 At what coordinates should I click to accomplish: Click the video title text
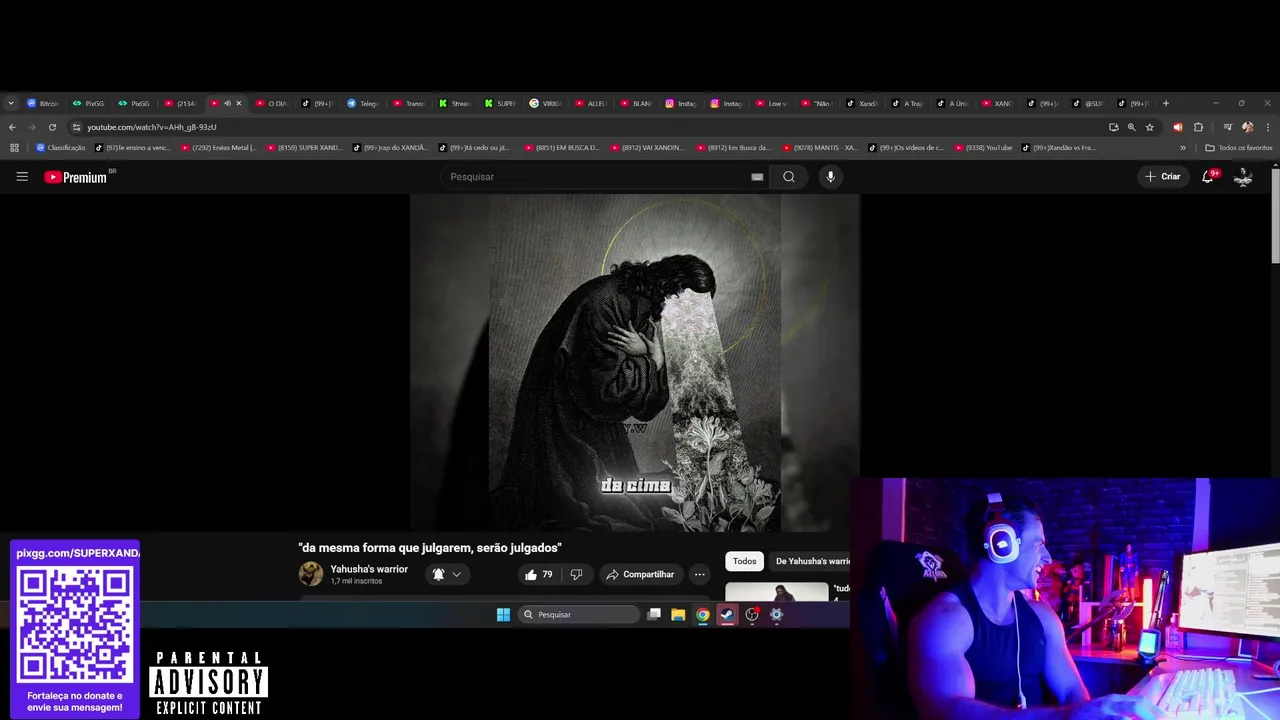(x=430, y=548)
